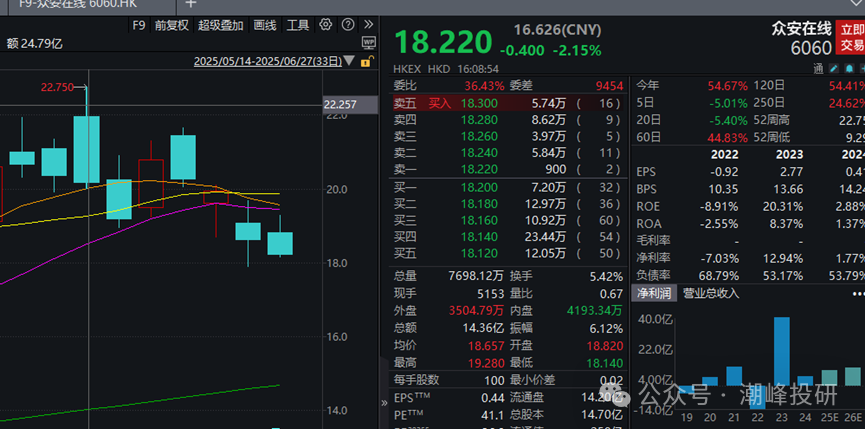This screenshot has width=865, height=429.
Task: Select 卖一 price 18.220
Action: (479, 169)
